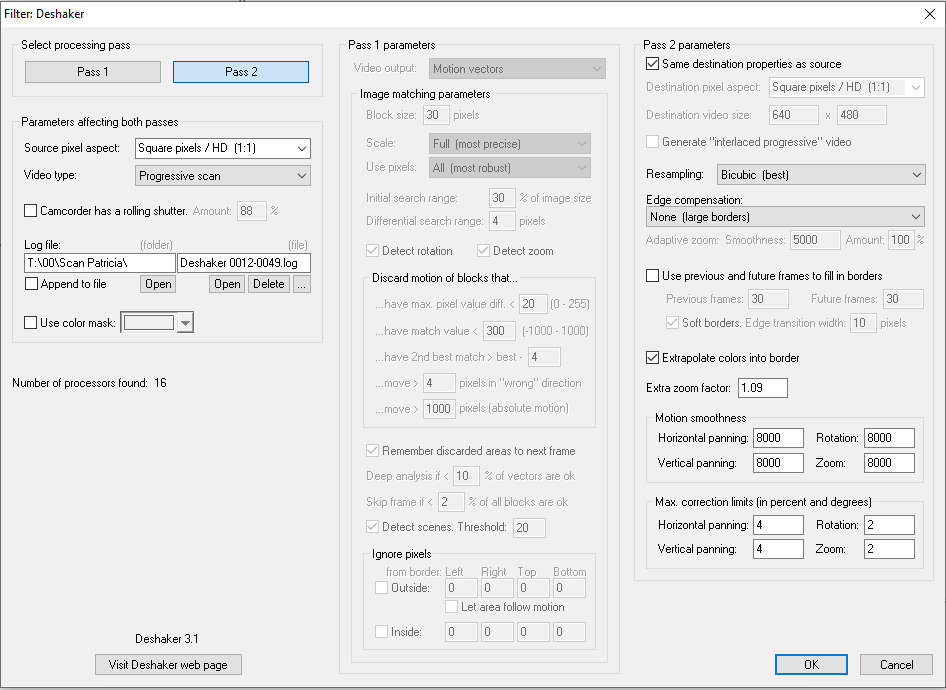The width and height of the screenshot is (946, 690).
Task: Click the 'Deshaker 3.1' version label
Action: pyautogui.click(x=167, y=639)
